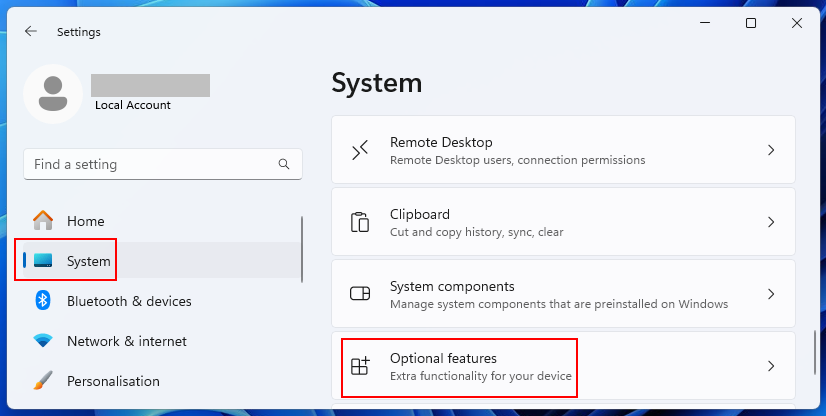Click the Optional features icon

coord(360,366)
